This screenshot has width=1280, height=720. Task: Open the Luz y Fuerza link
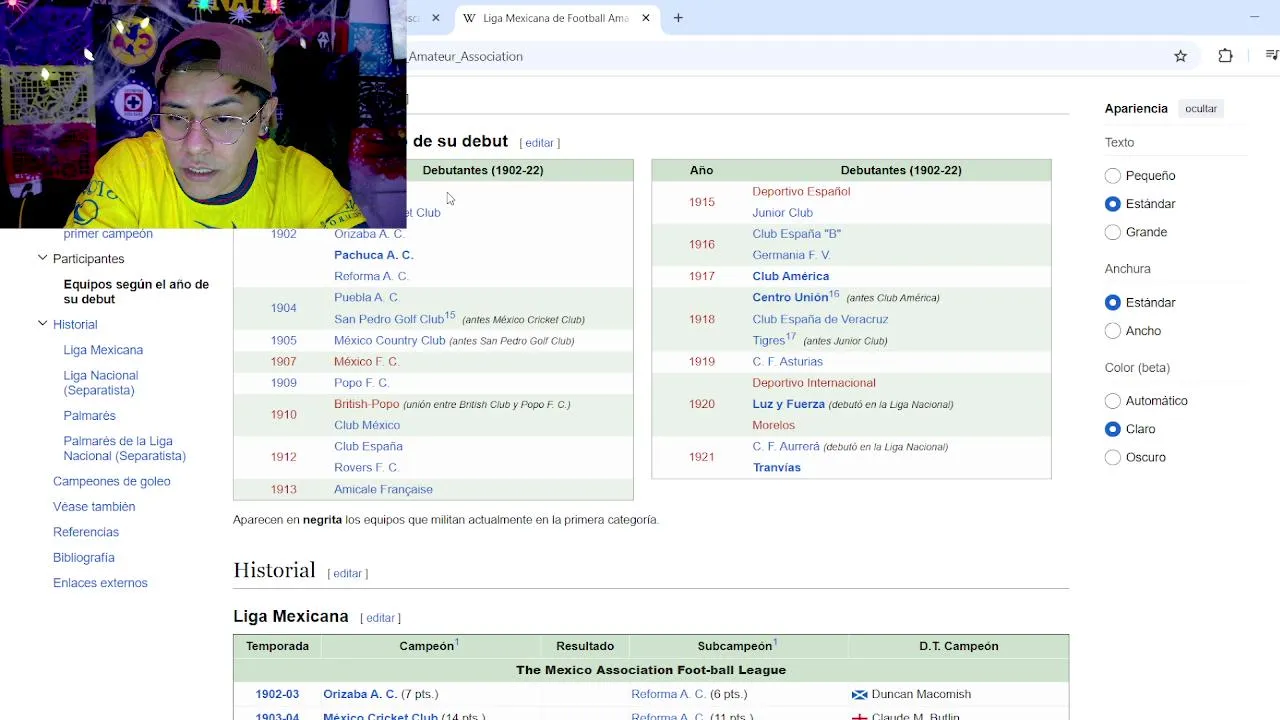(788, 404)
